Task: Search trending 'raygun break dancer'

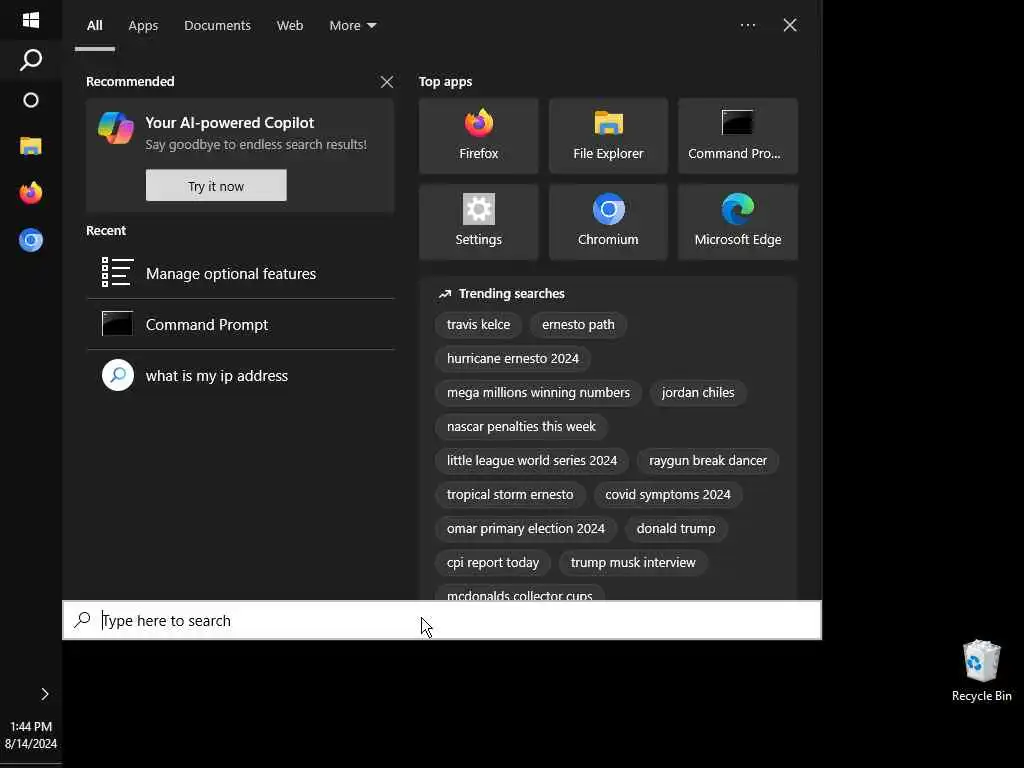Action: click(708, 460)
